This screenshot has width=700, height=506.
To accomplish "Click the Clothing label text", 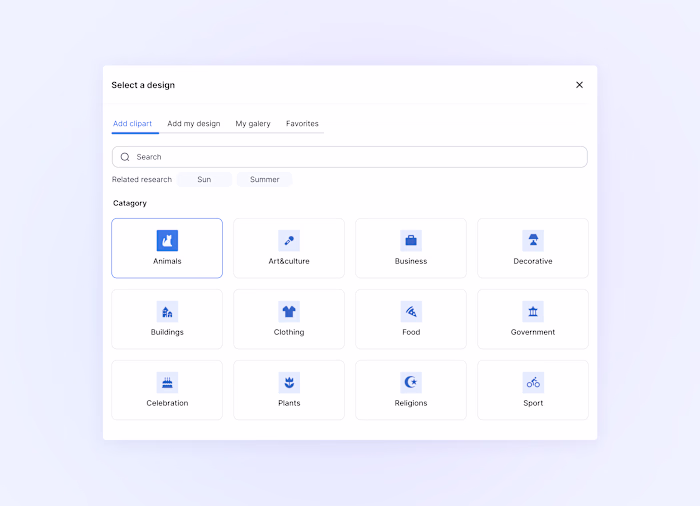I will [x=289, y=332].
